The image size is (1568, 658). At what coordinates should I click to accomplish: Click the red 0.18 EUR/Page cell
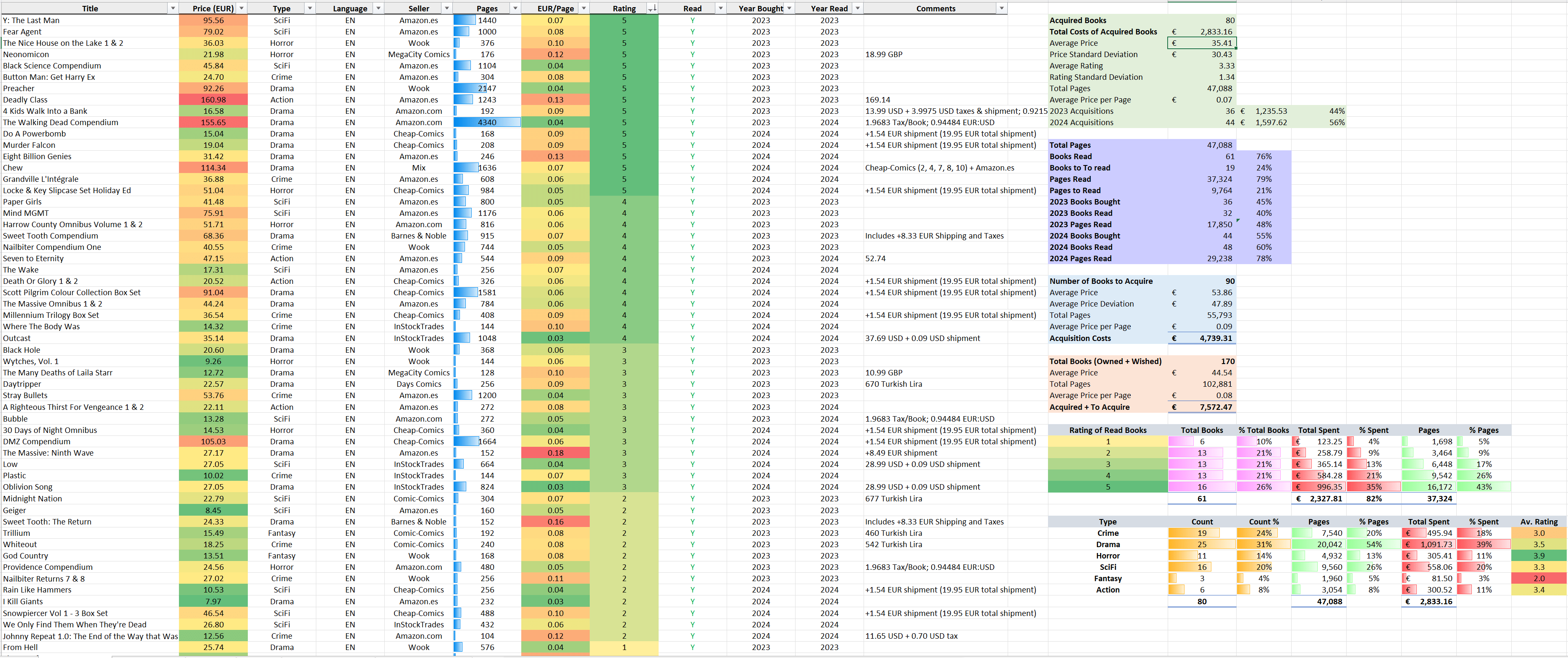(555, 453)
